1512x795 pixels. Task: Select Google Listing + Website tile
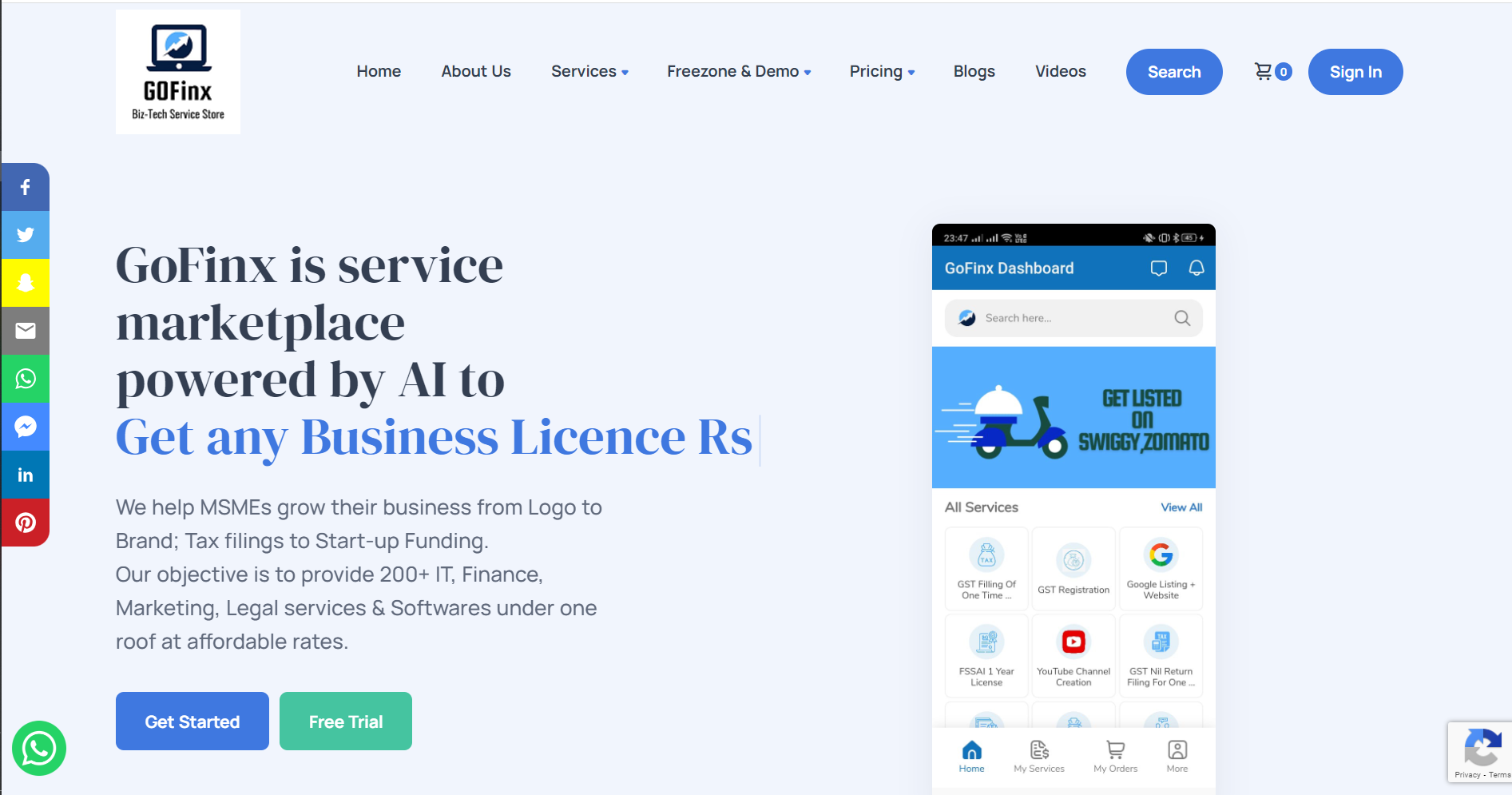[1161, 569]
